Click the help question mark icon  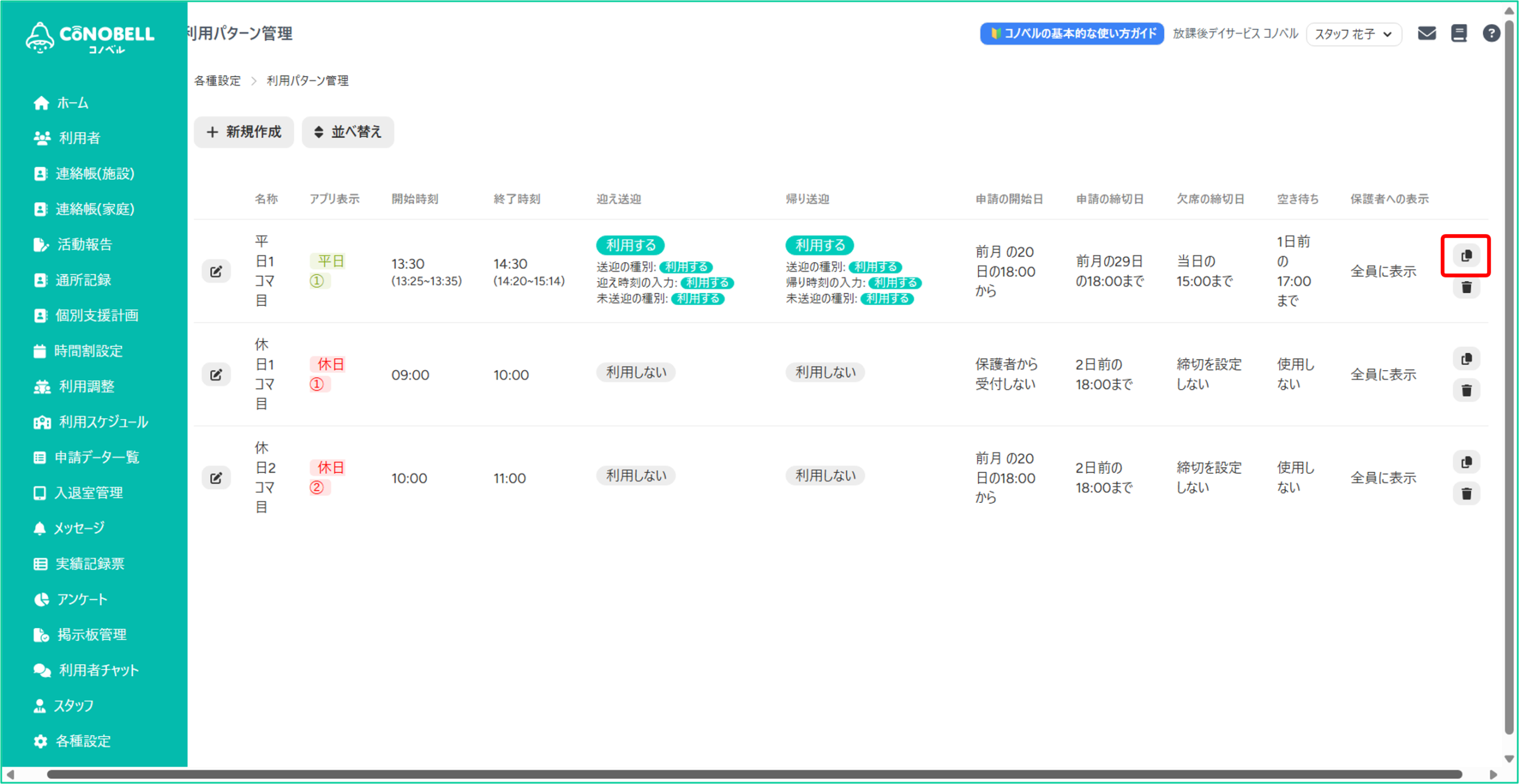tap(1491, 34)
